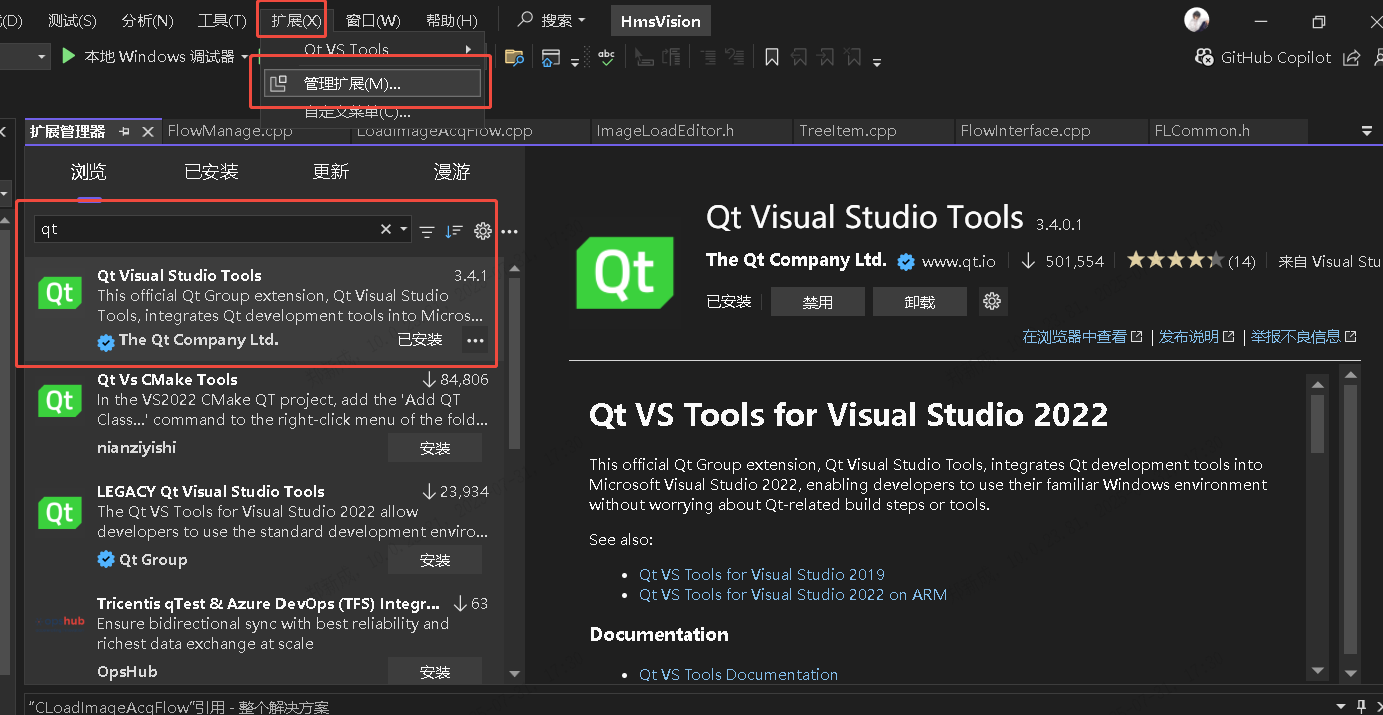Open the search box history dropdown arrow
The height and width of the screenshot is (715, 1383).
point(404,229)
